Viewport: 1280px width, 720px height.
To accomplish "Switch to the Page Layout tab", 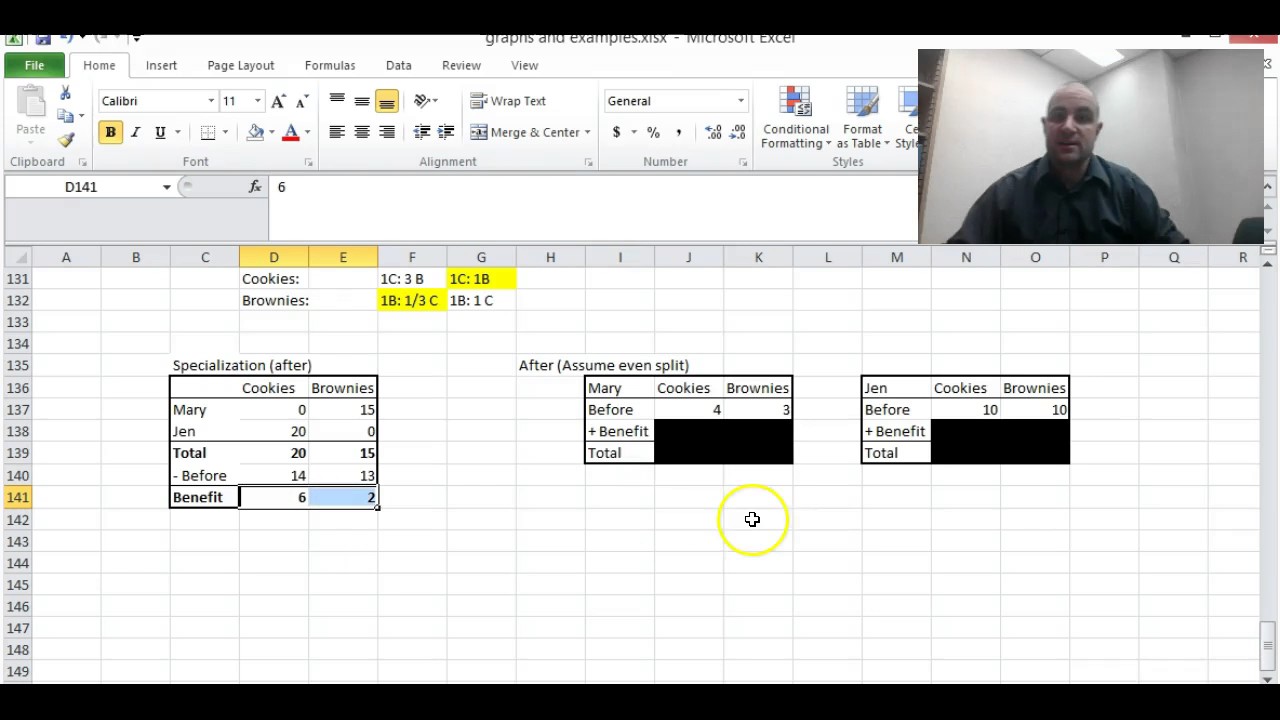I will click(x=241, y=65).
